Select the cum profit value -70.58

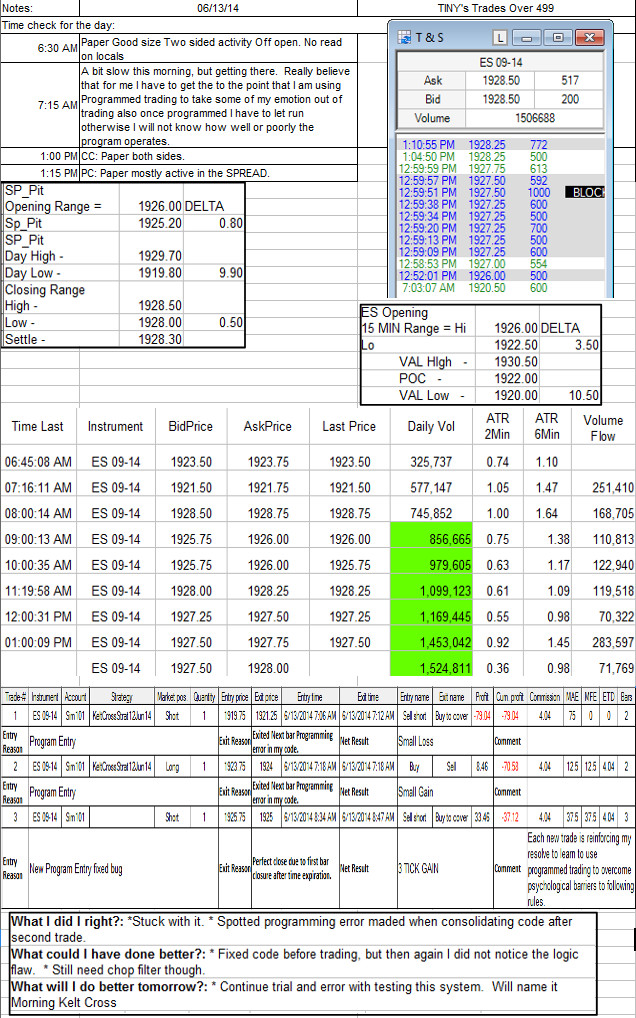[x=510, y=767]
